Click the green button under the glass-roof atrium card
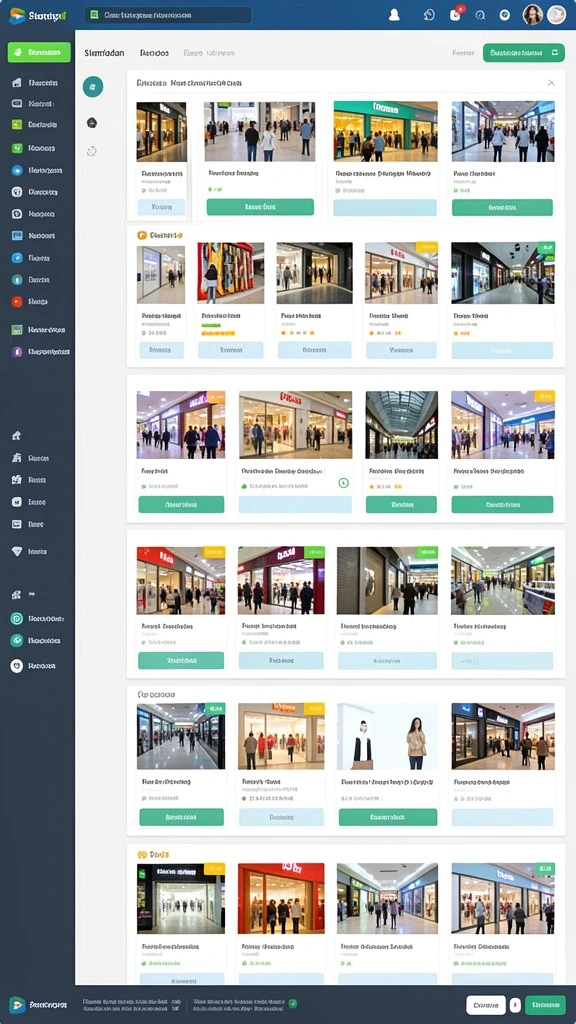The height and width of the screenshot is (1024, 576). (401, 504)
